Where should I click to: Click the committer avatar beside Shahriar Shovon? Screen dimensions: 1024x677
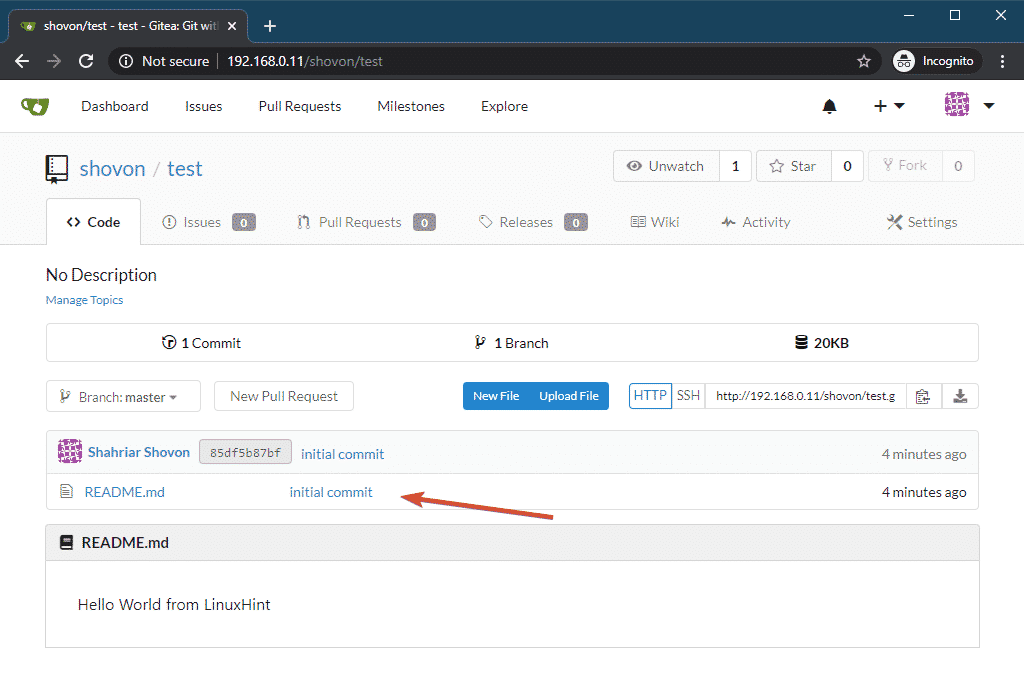70,452
